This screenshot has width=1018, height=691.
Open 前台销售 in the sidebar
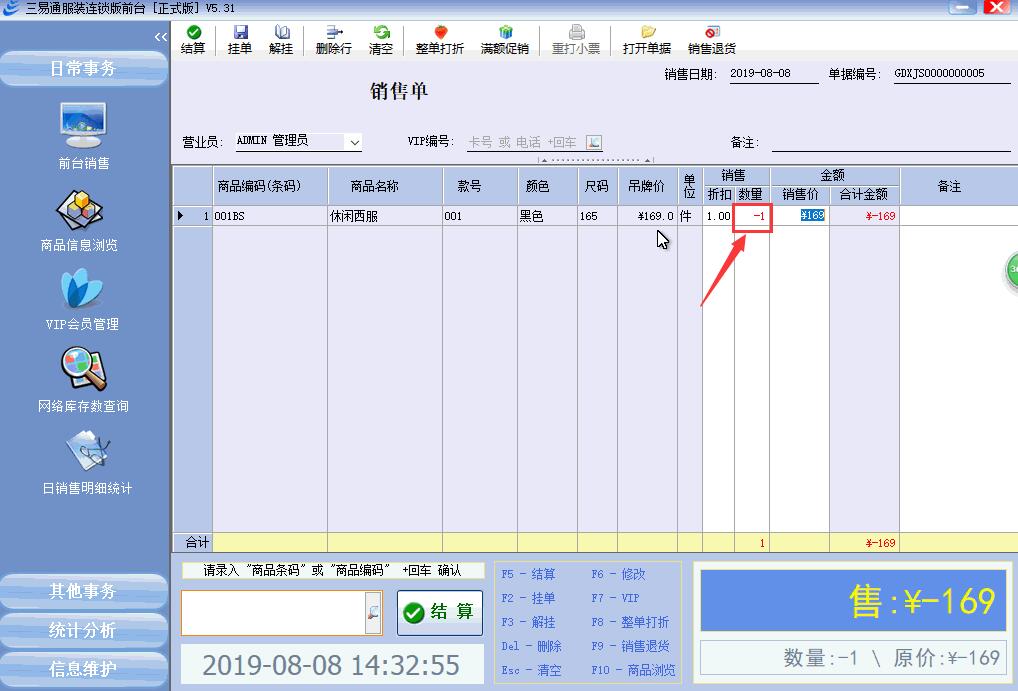click(84, 135)
